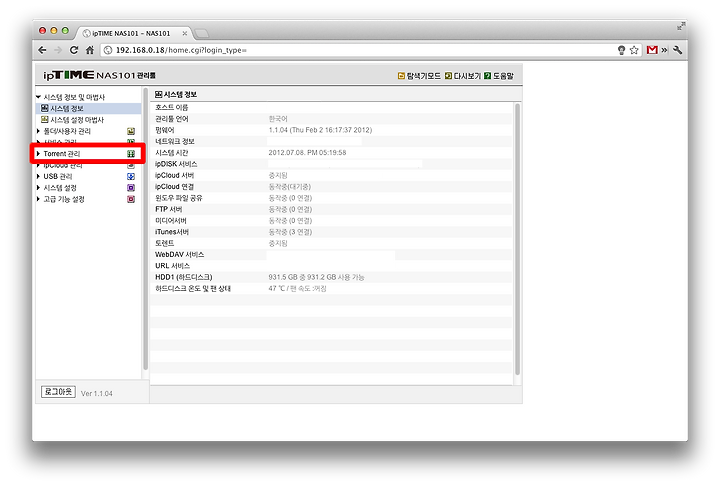Expand the USB 관리 tree arrow
Image resolution: width=720 pixels, height=486 pixels.
pyautogui.click(x=39, y=176)
